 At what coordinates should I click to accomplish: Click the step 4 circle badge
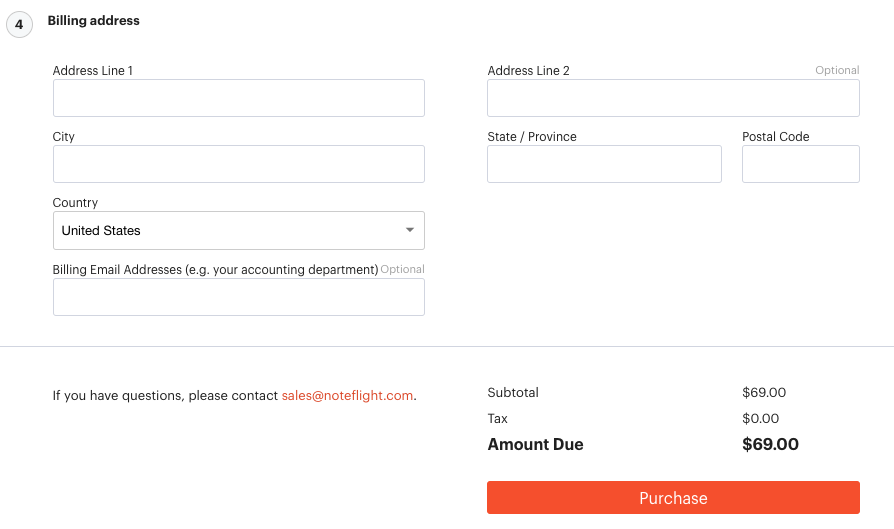click(19, 25)
